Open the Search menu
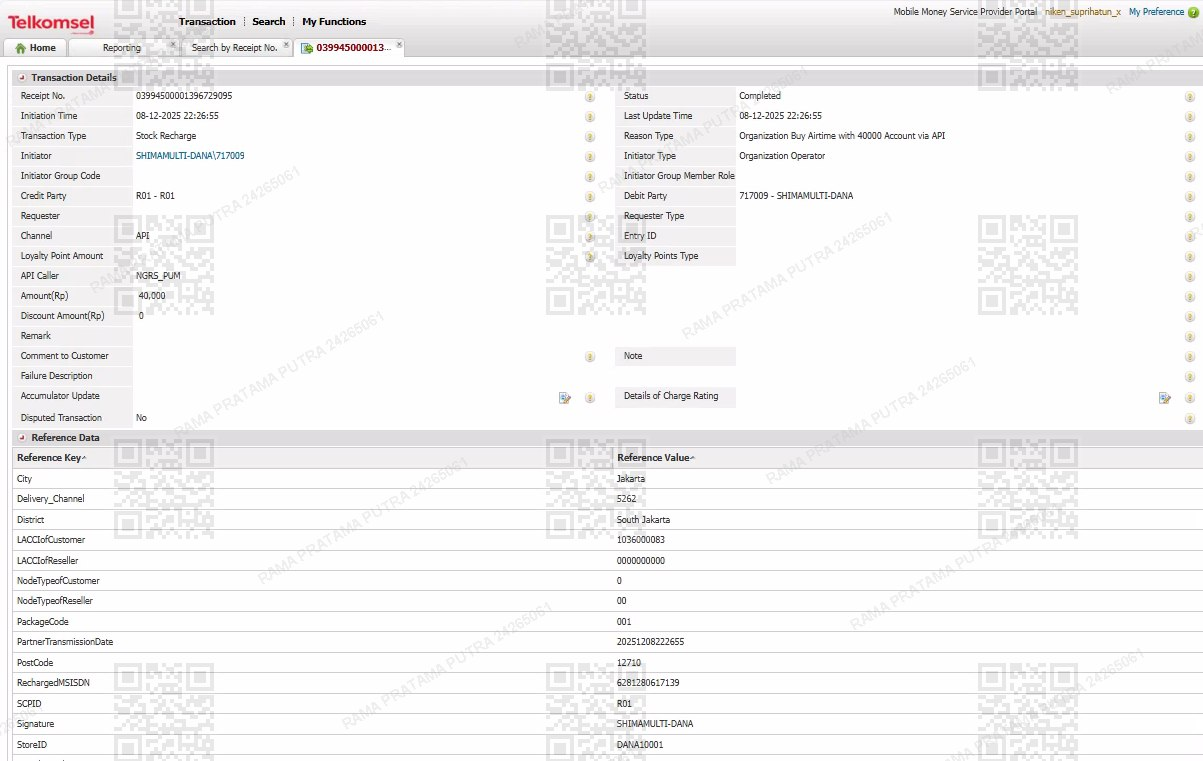The width and height of the screenshot is (1203, 761). 269,21
